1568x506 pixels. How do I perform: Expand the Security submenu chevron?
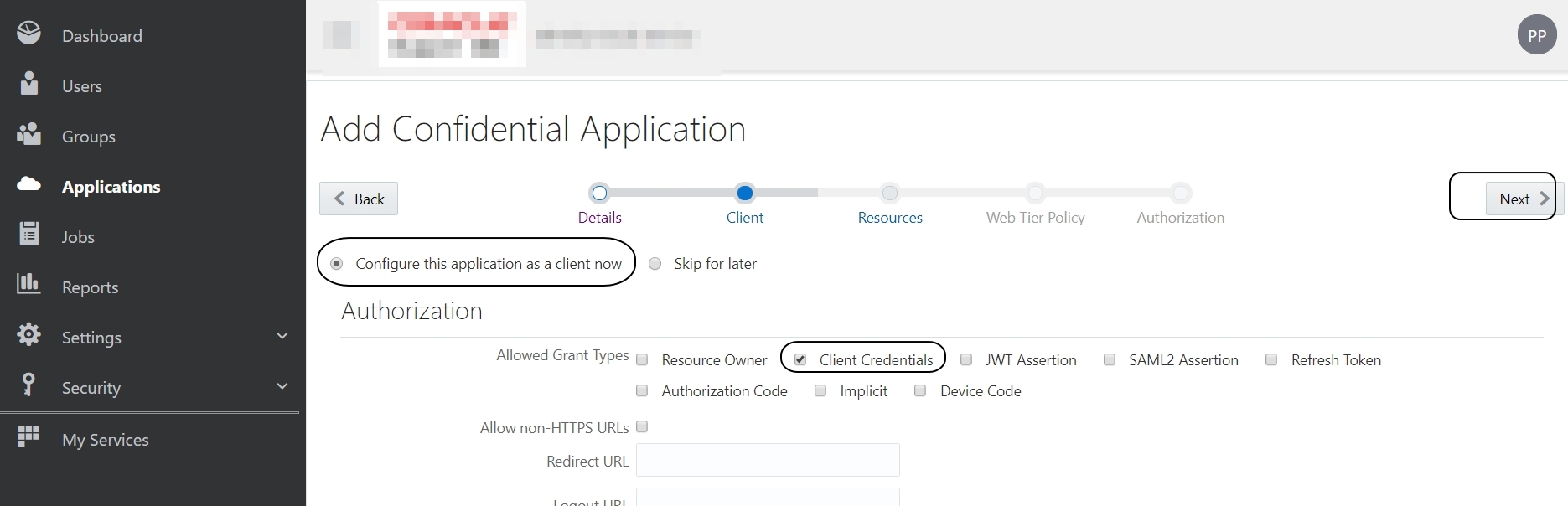click(282, 386)
